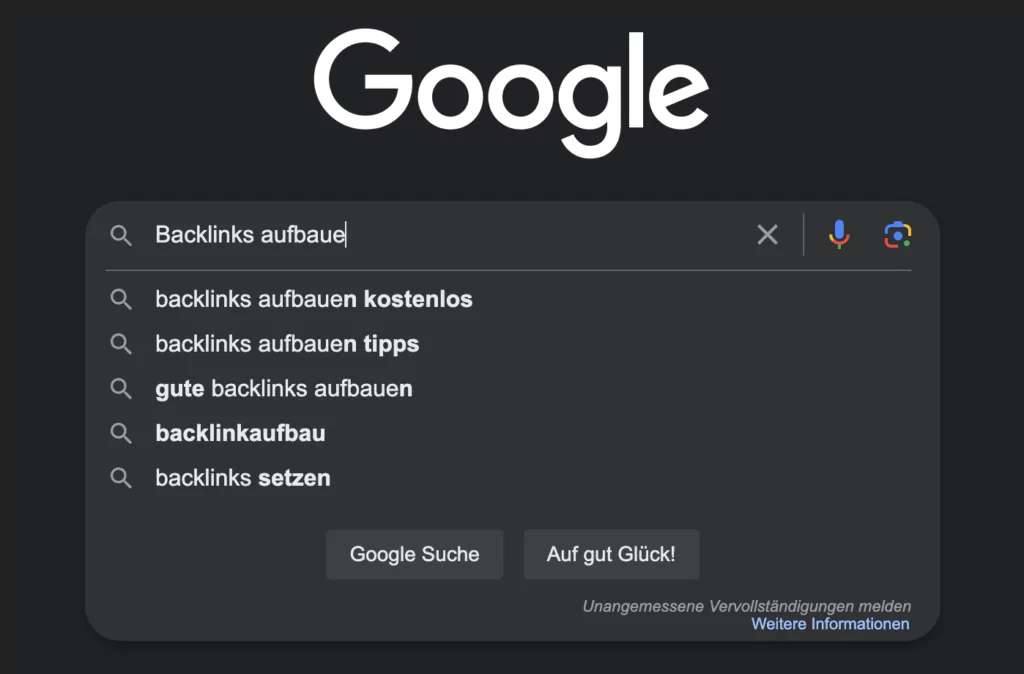Select the suggestion 'backlinks setzen'

pos(242,478)
